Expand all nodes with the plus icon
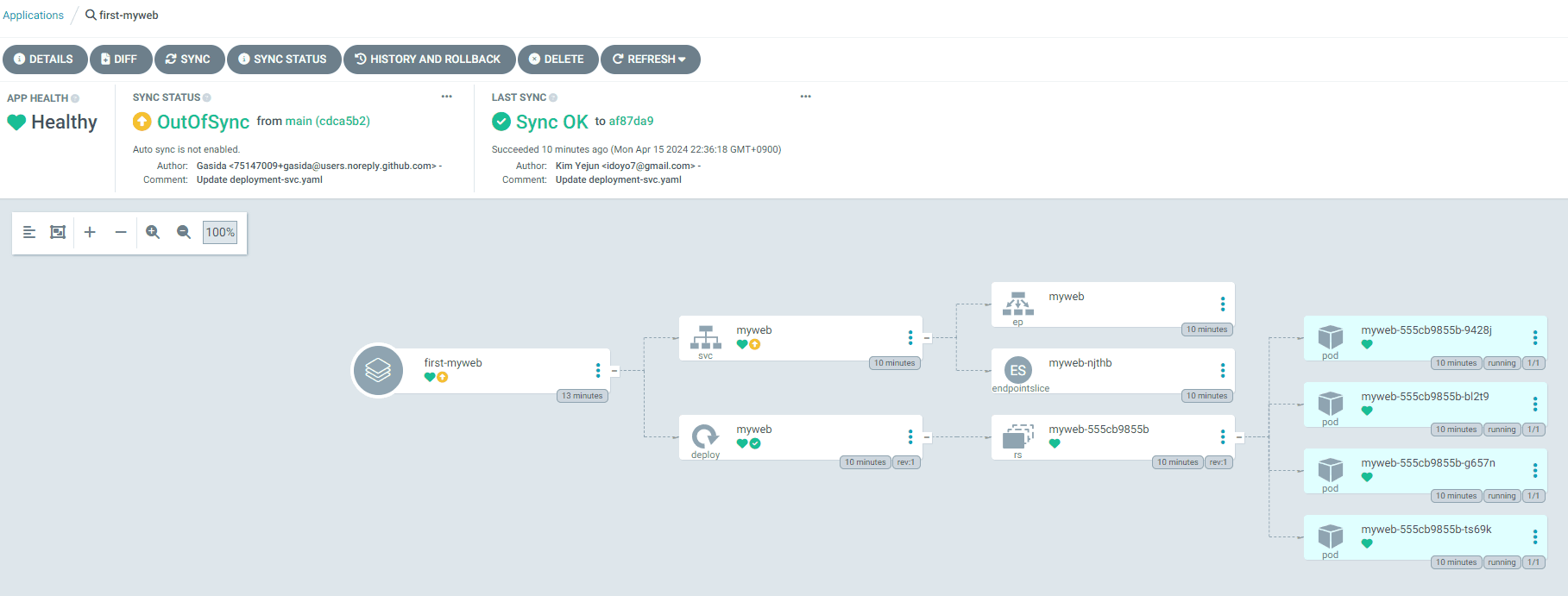Image resolution: width=1568 pixels, height=596 pixels. 90,232
